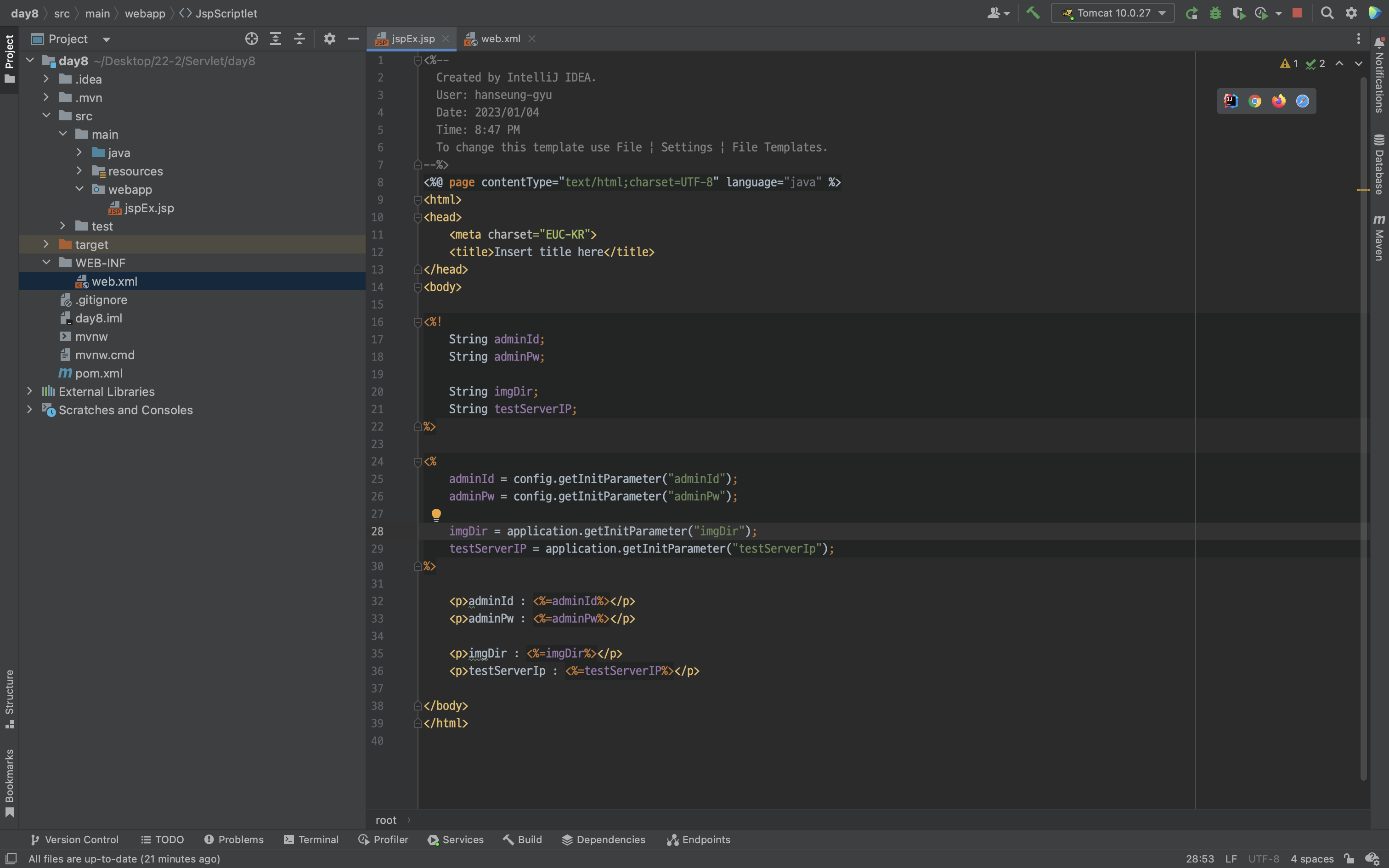This screenshot has width=1389, height=868.
Task: Open the Tomcat 10.0.27 run configuration dropdown
Action: pyautogui.click(x=1112, y=13)
